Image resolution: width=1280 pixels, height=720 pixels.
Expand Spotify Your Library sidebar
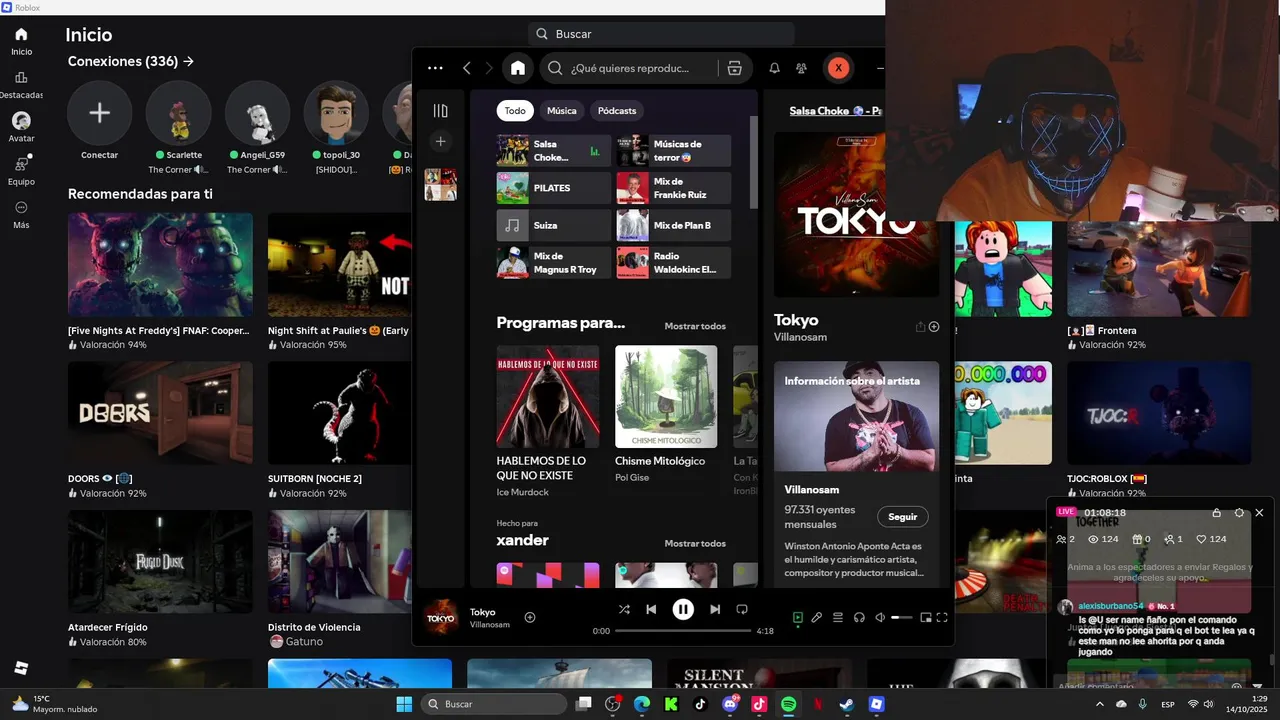coord(440,111)
